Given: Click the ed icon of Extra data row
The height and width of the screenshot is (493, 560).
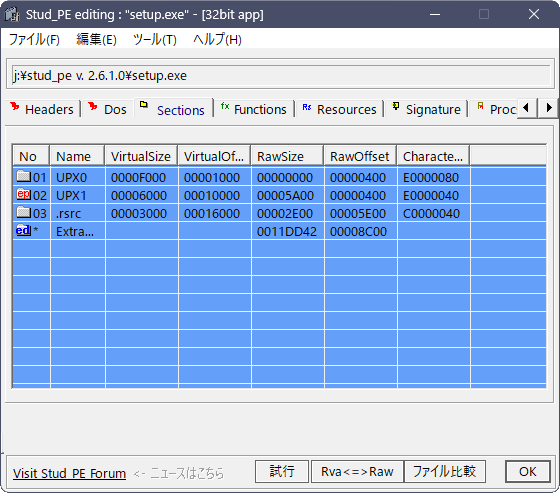Looking at the screenshot, I should (23, 230).
